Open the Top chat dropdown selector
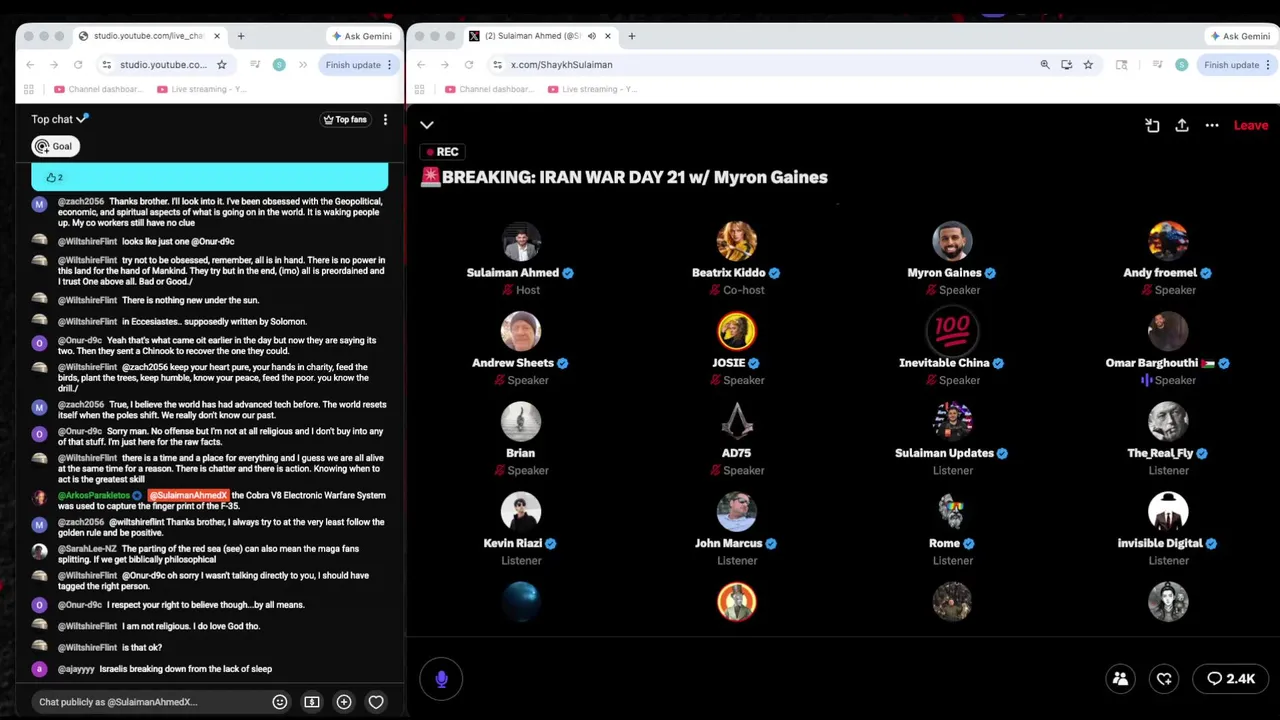The image size is (1280, 720). [59, 119]
